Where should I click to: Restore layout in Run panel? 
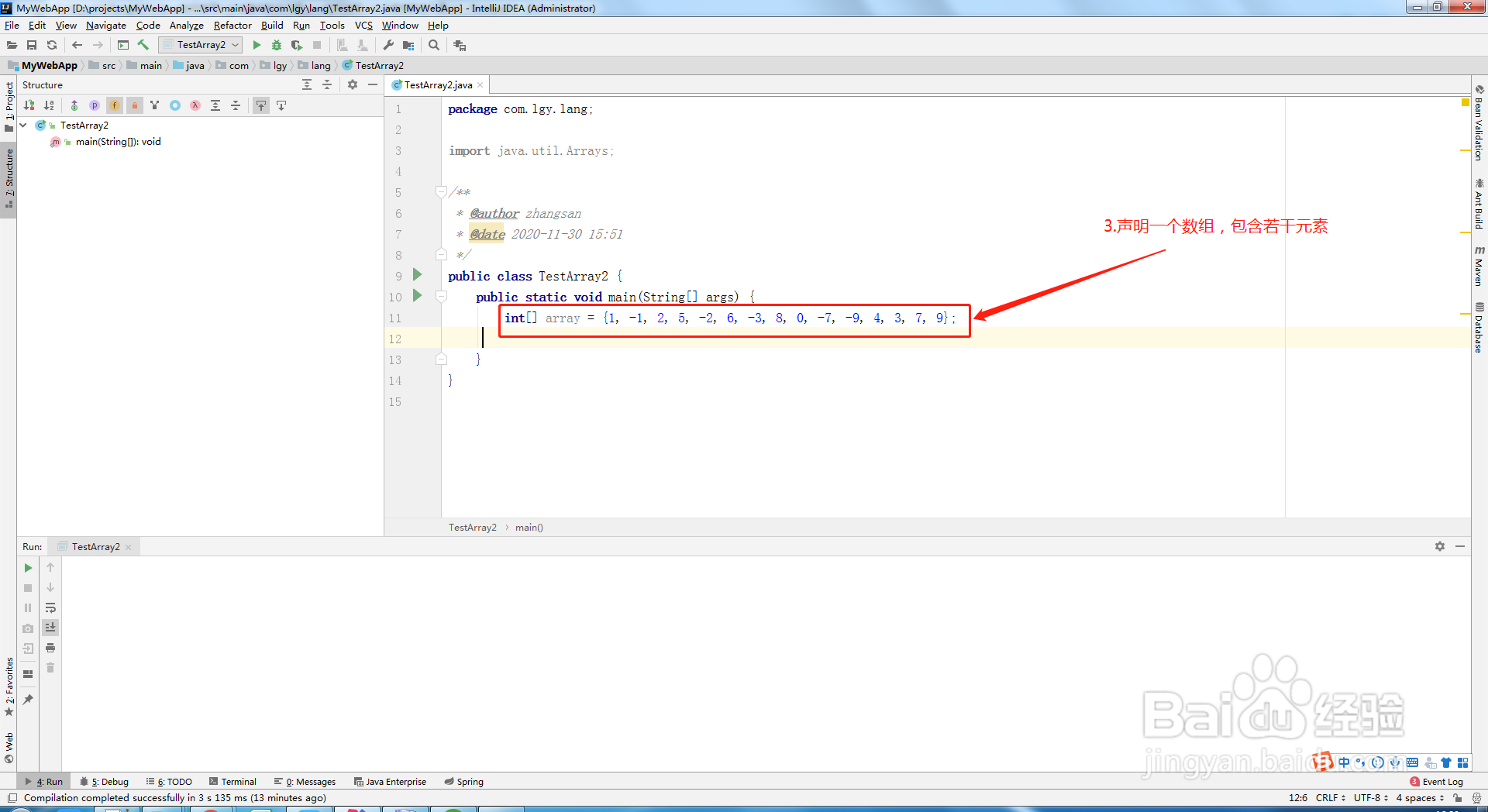click(28, 674)
